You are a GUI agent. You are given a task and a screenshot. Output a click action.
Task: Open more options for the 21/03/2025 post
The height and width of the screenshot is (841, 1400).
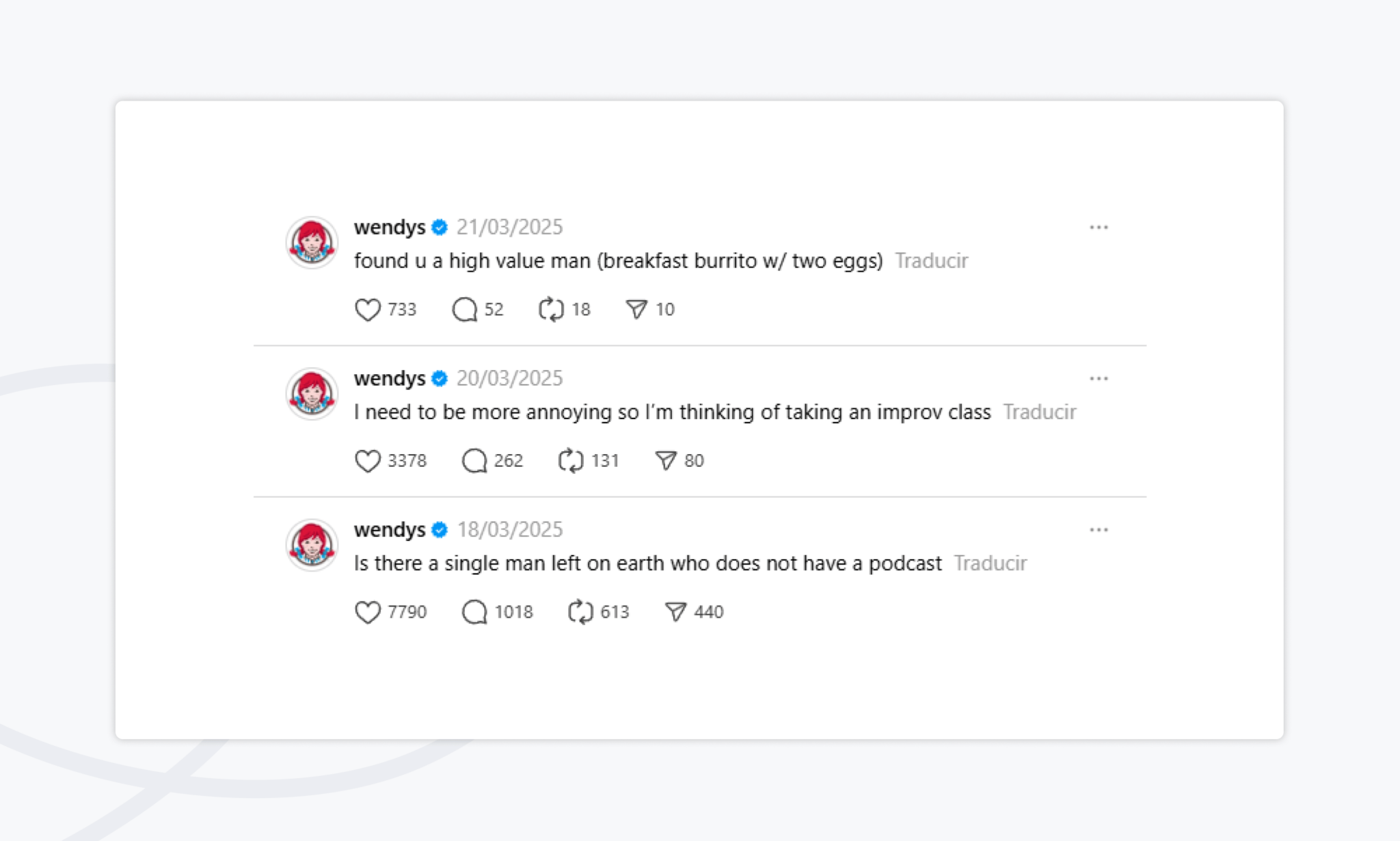[x=1099, y=227]
